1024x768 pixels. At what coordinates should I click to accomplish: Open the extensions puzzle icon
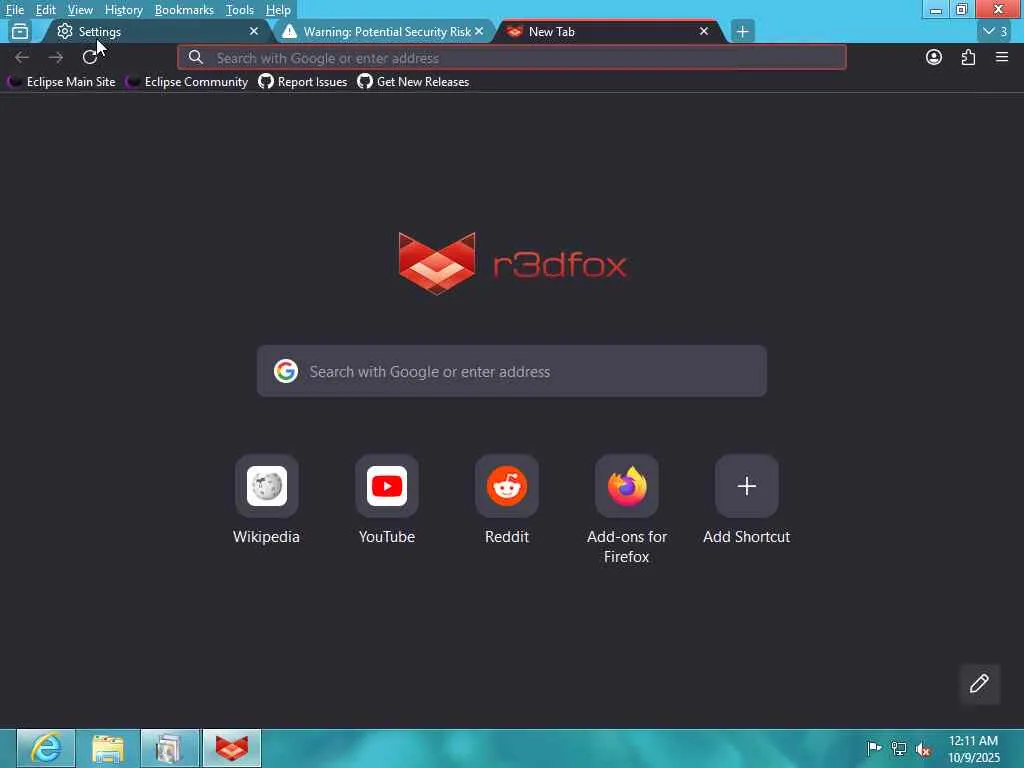point(968,57)
